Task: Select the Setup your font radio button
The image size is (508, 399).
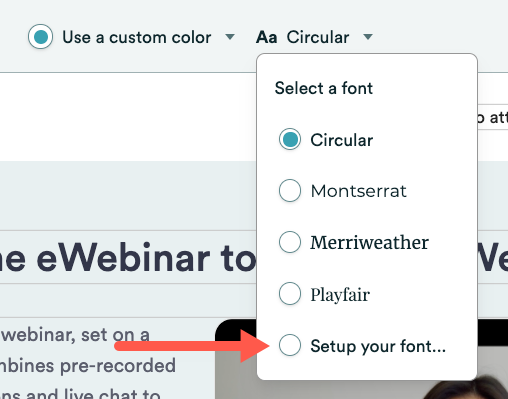Action: click(290, 345)
